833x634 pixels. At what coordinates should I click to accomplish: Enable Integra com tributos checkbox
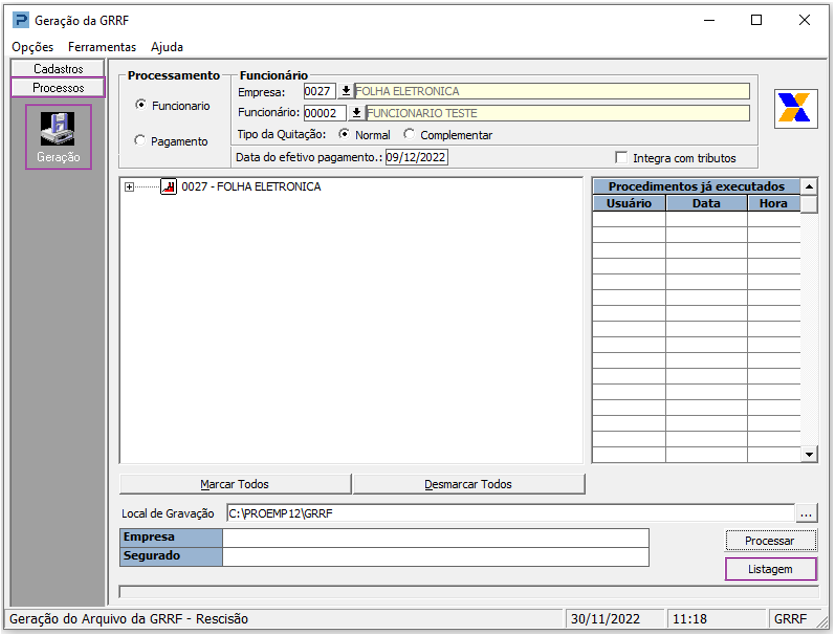[622, 158]
